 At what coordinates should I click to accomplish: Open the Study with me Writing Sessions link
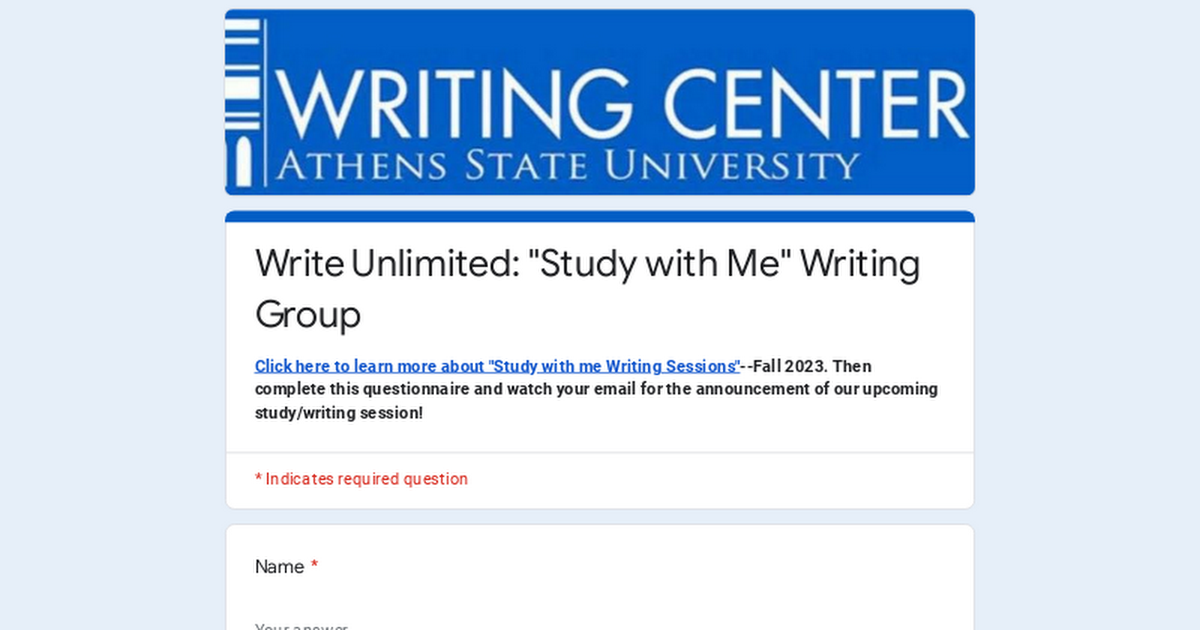[x=495, y=366]
